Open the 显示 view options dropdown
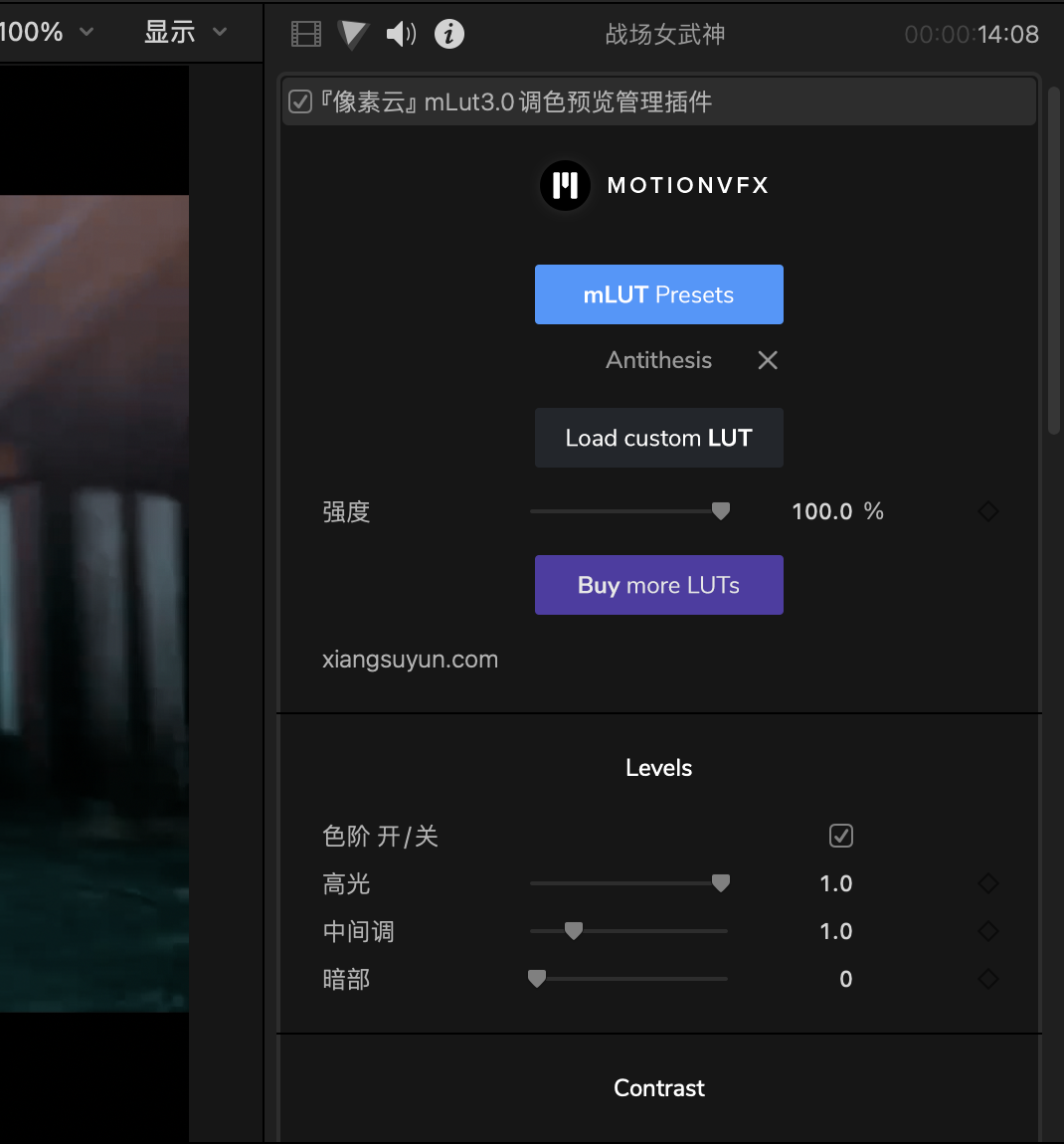 pos(185,32)
